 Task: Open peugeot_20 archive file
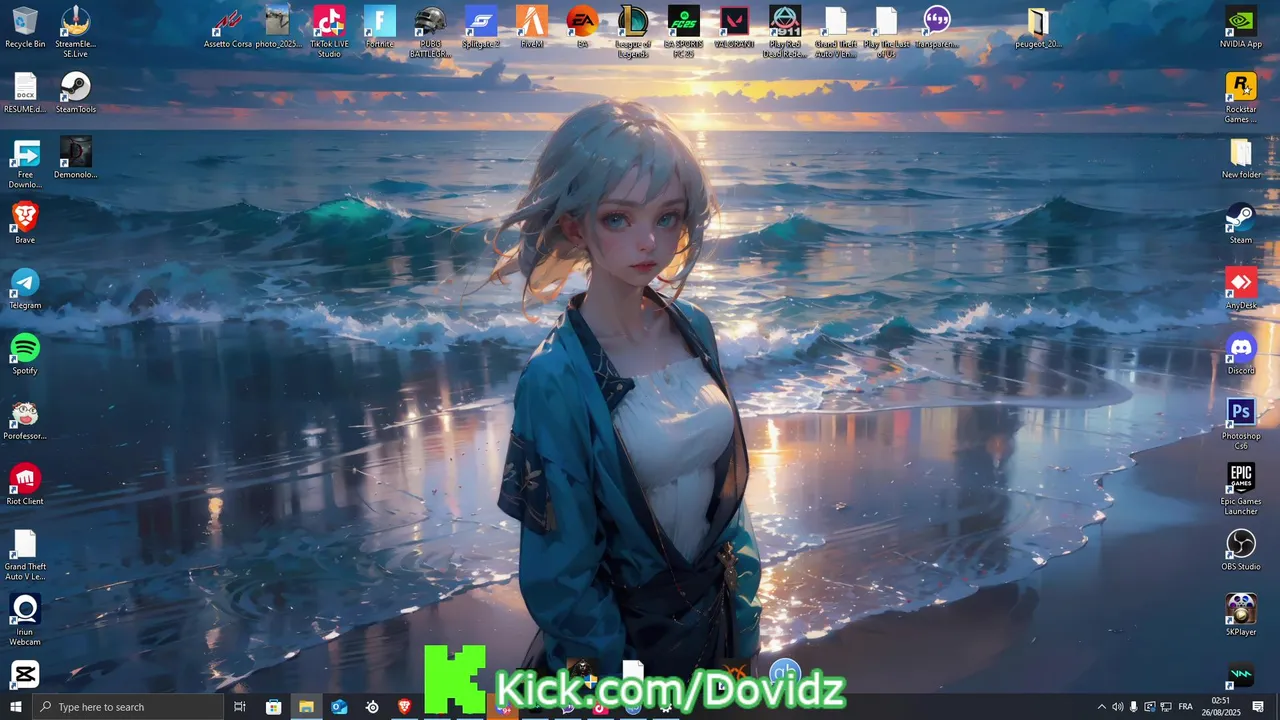tap(1038, 27)
